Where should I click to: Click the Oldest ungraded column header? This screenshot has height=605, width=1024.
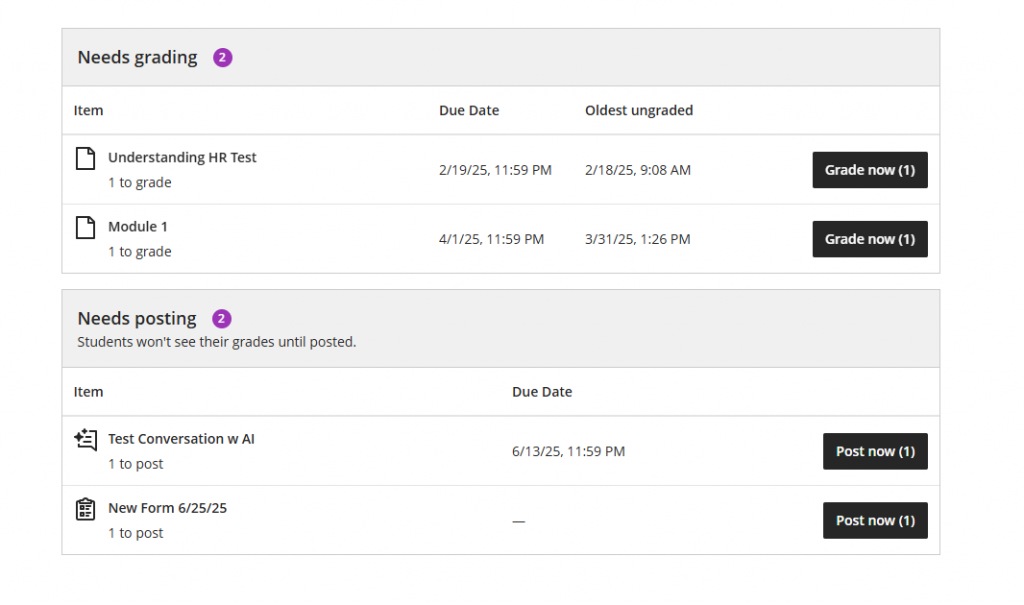[x=640, y=110]
